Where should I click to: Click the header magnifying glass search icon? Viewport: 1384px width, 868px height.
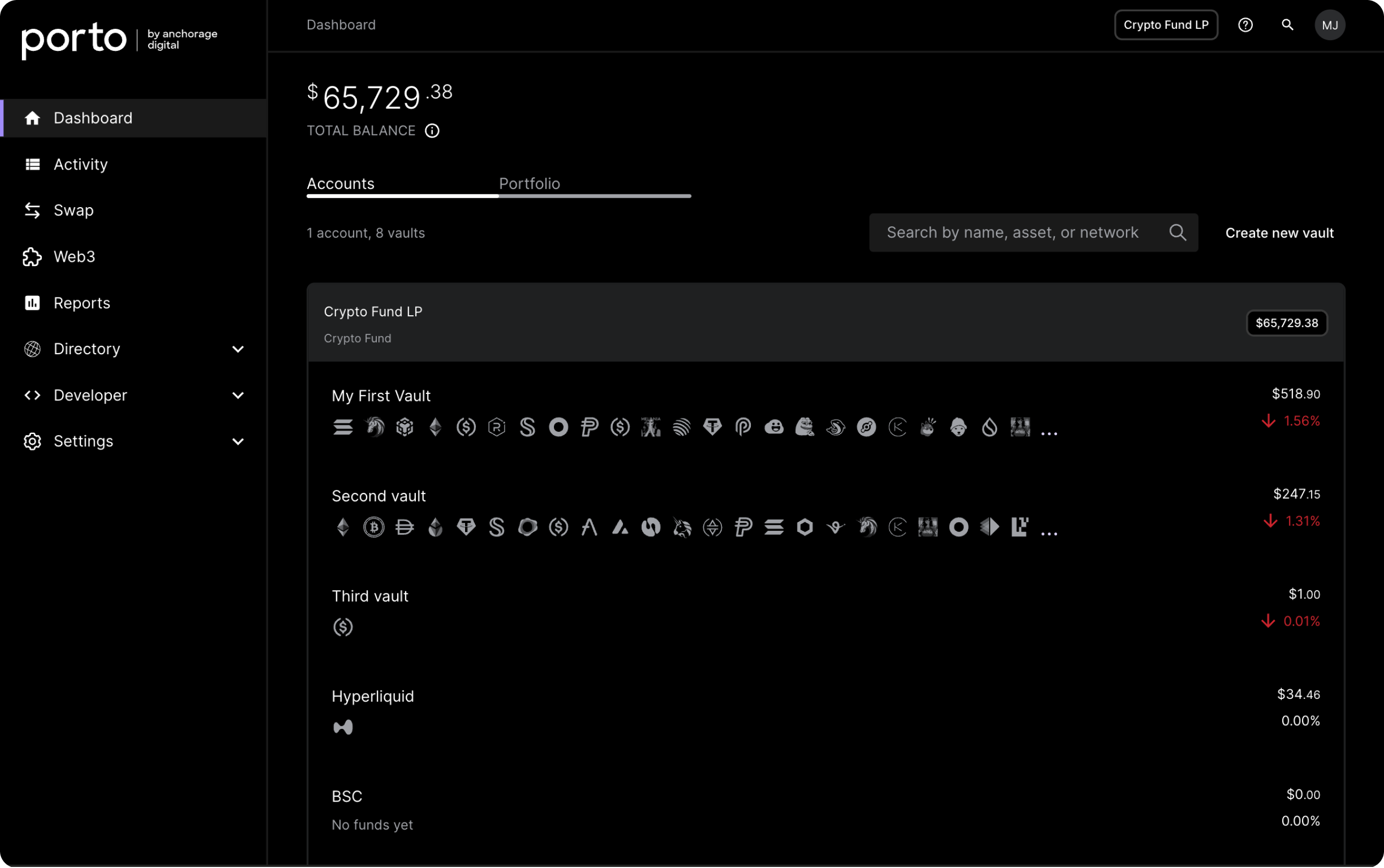(1288, 25)
